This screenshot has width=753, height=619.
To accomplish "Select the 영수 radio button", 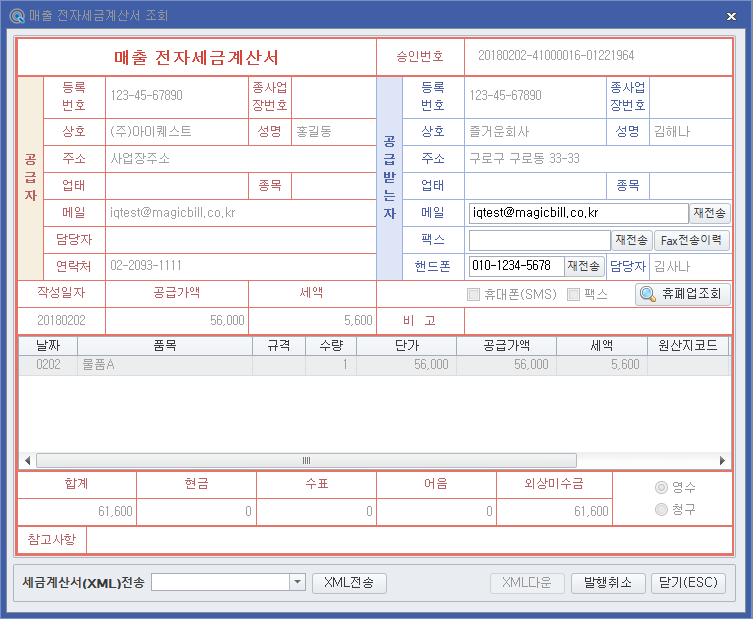I will 661,487.
